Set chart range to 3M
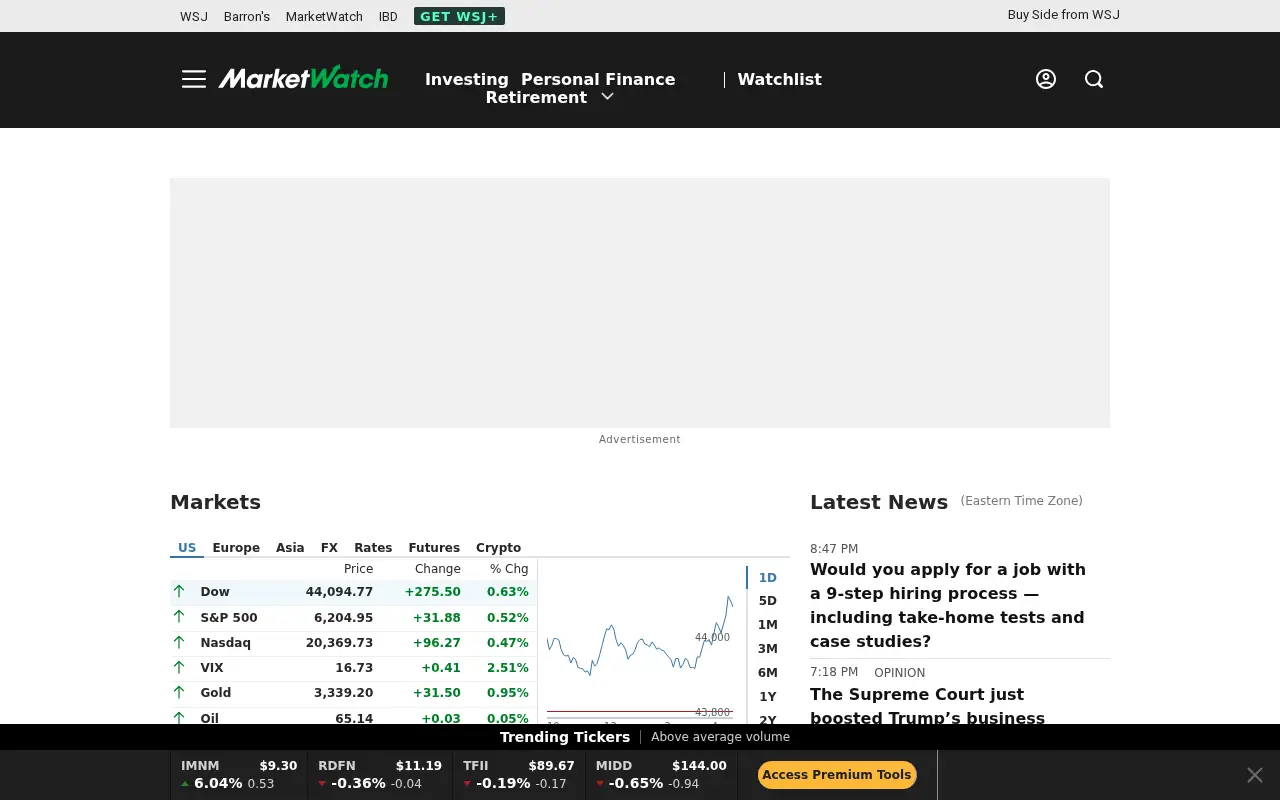Viewport: 1280px width, 800px height. click(x=768, y=649)
